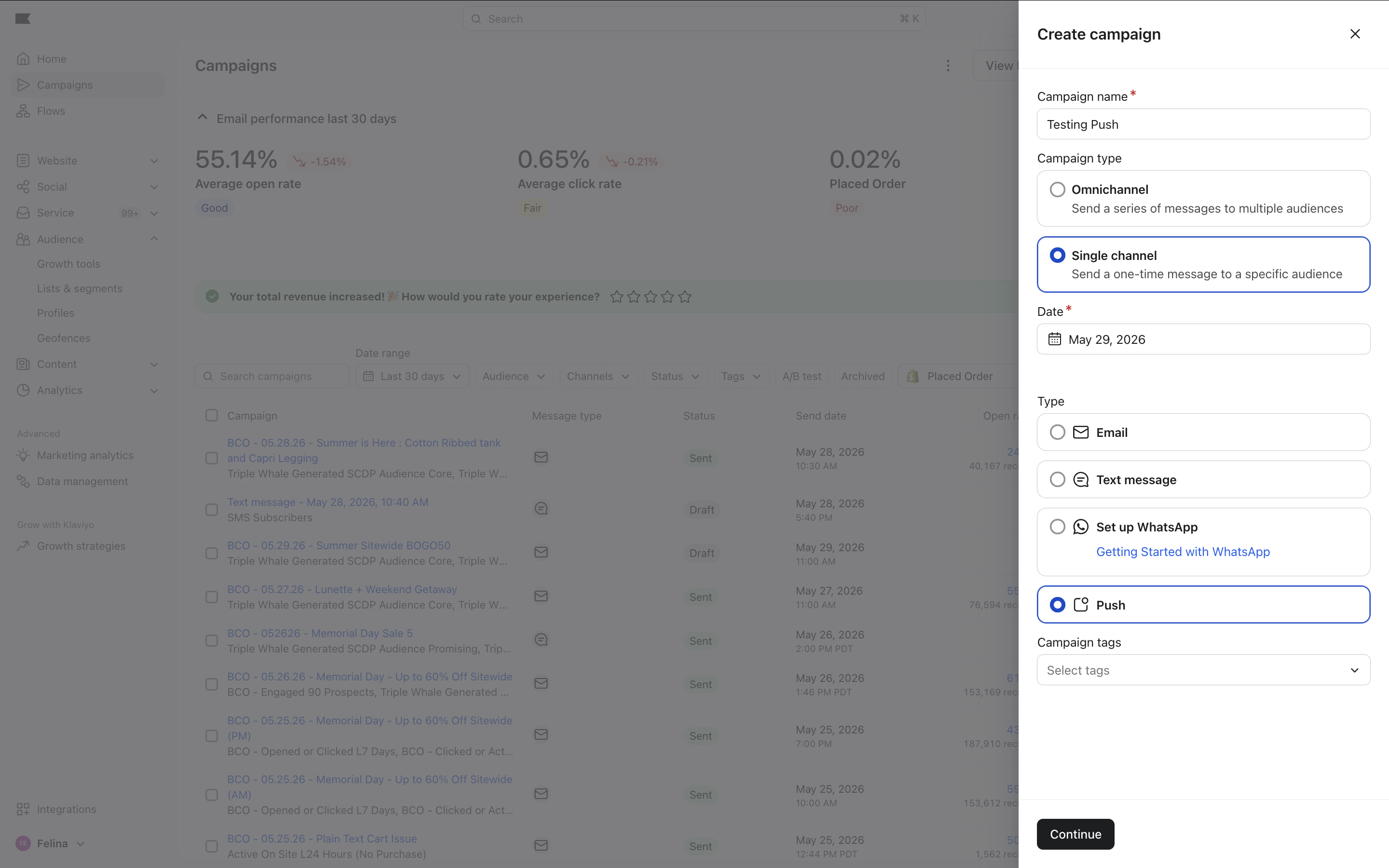Click the Home house icon in sidebar

(23, 58)
